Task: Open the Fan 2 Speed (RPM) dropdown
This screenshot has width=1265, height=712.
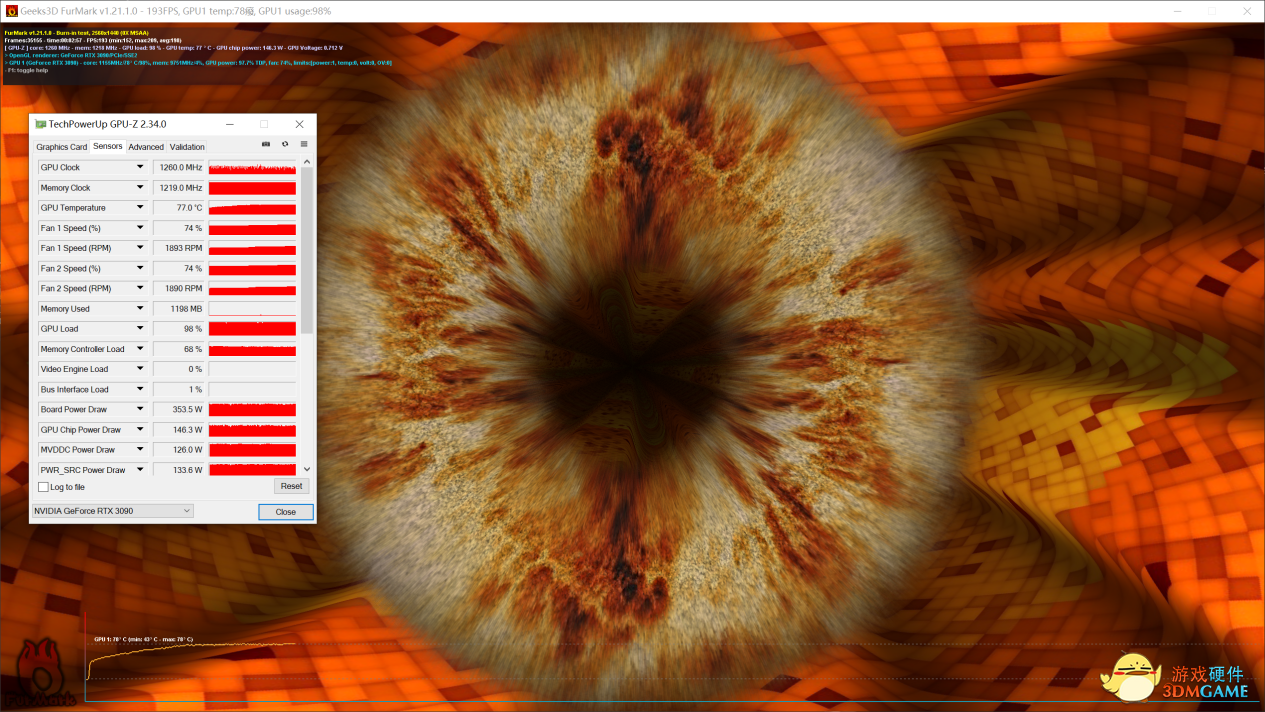Action: 140,288
